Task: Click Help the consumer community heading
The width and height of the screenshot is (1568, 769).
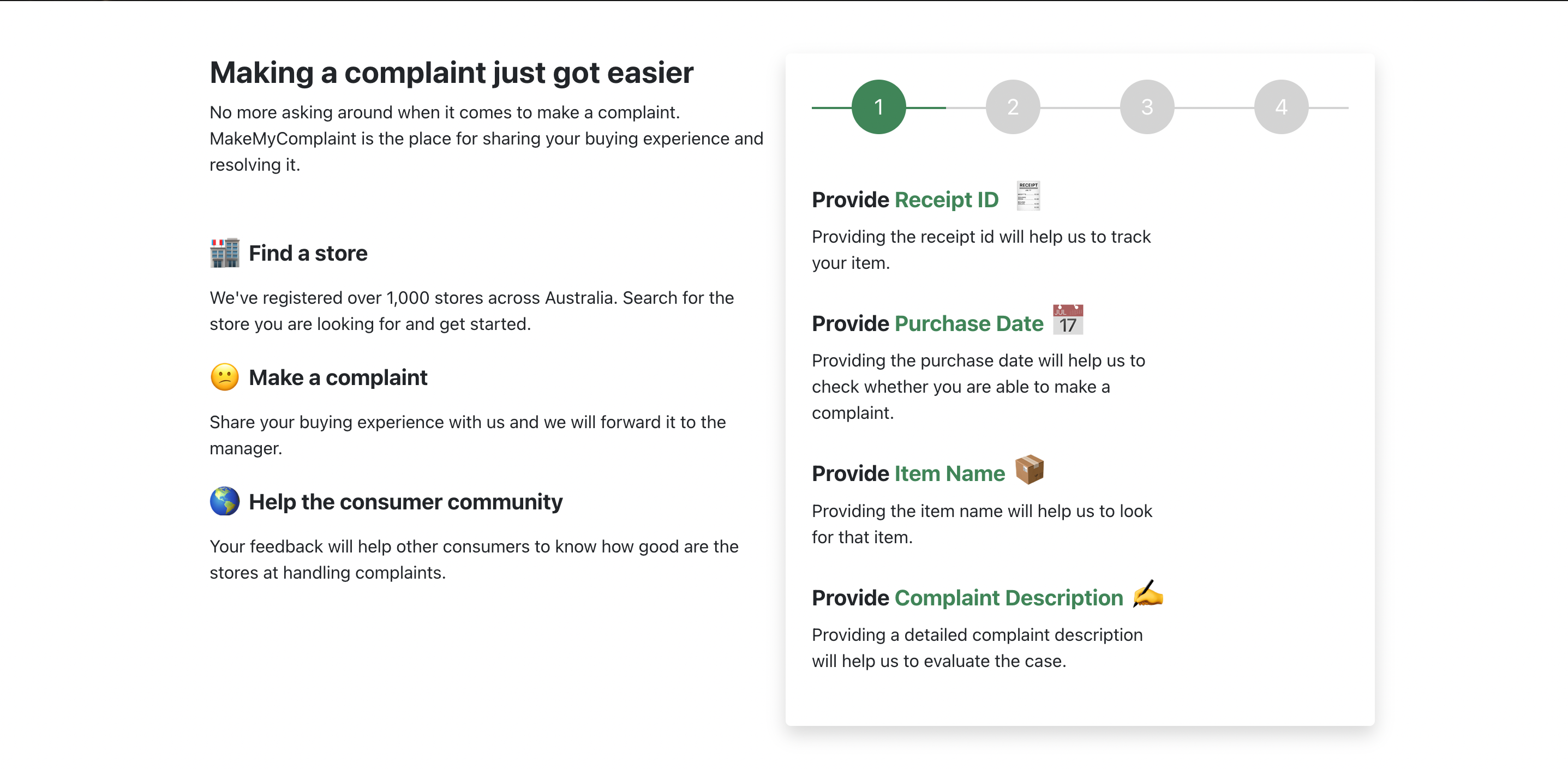Action: click(x=405, y=502)
